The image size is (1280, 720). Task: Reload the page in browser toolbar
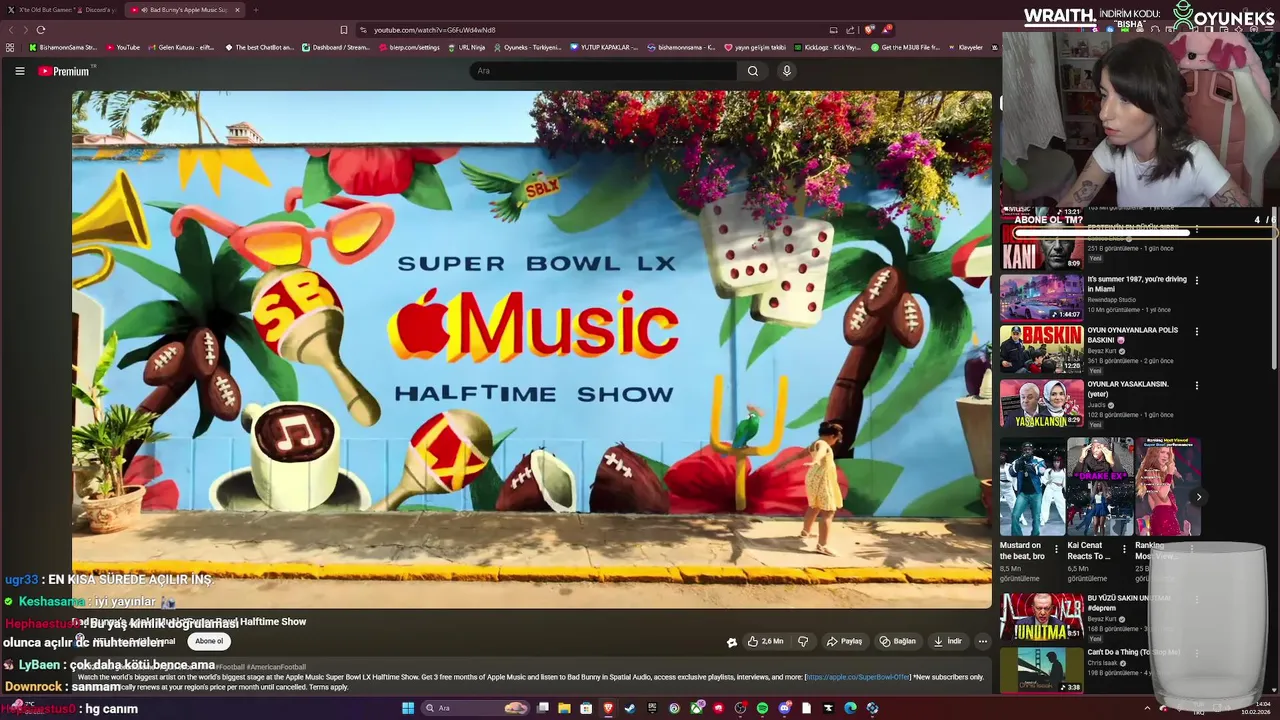(x=41, y=30)
